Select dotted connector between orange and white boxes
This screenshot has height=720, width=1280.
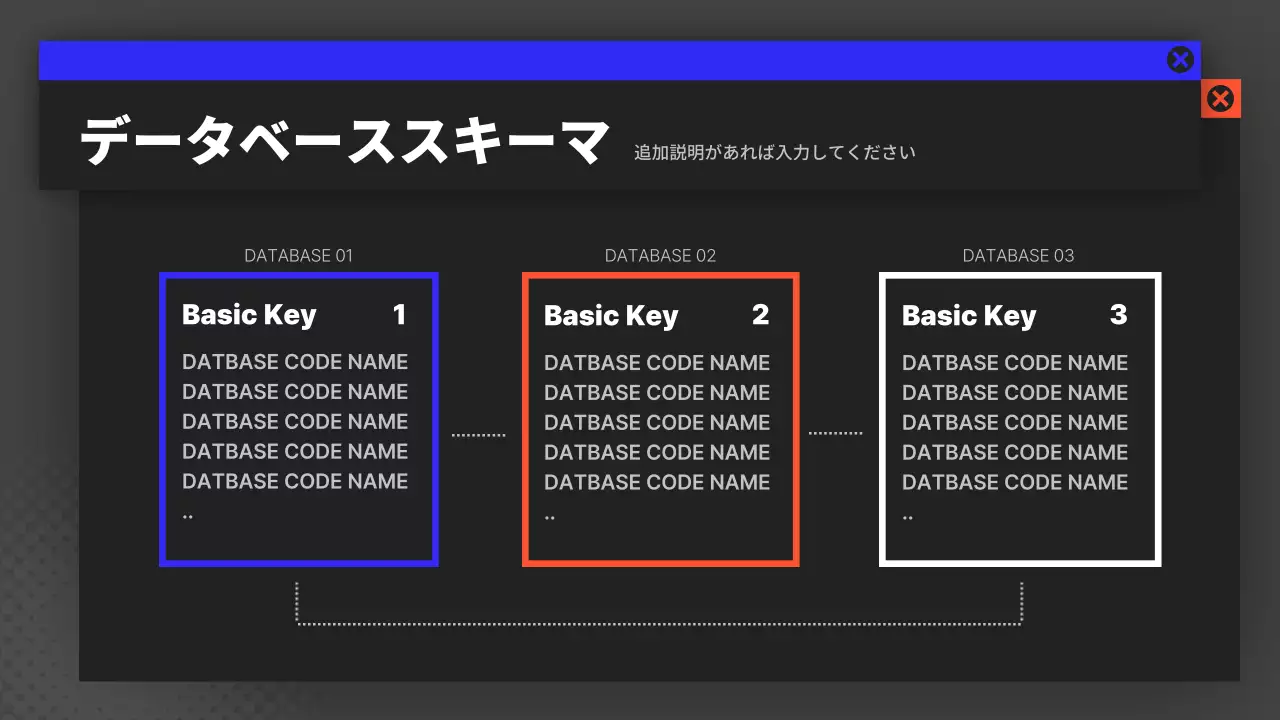click(835, 433)
